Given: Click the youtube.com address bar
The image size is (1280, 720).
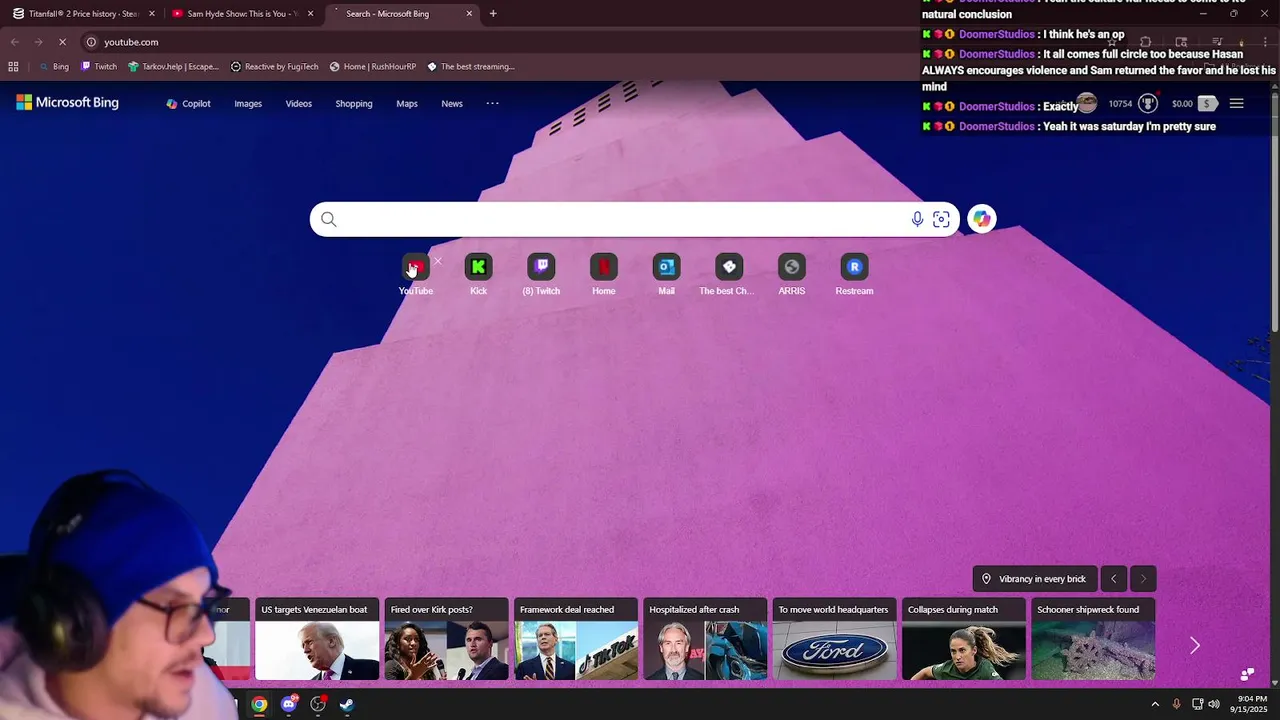Looking at the screenshot, I should pyautogui.click(x=500, y=42).
